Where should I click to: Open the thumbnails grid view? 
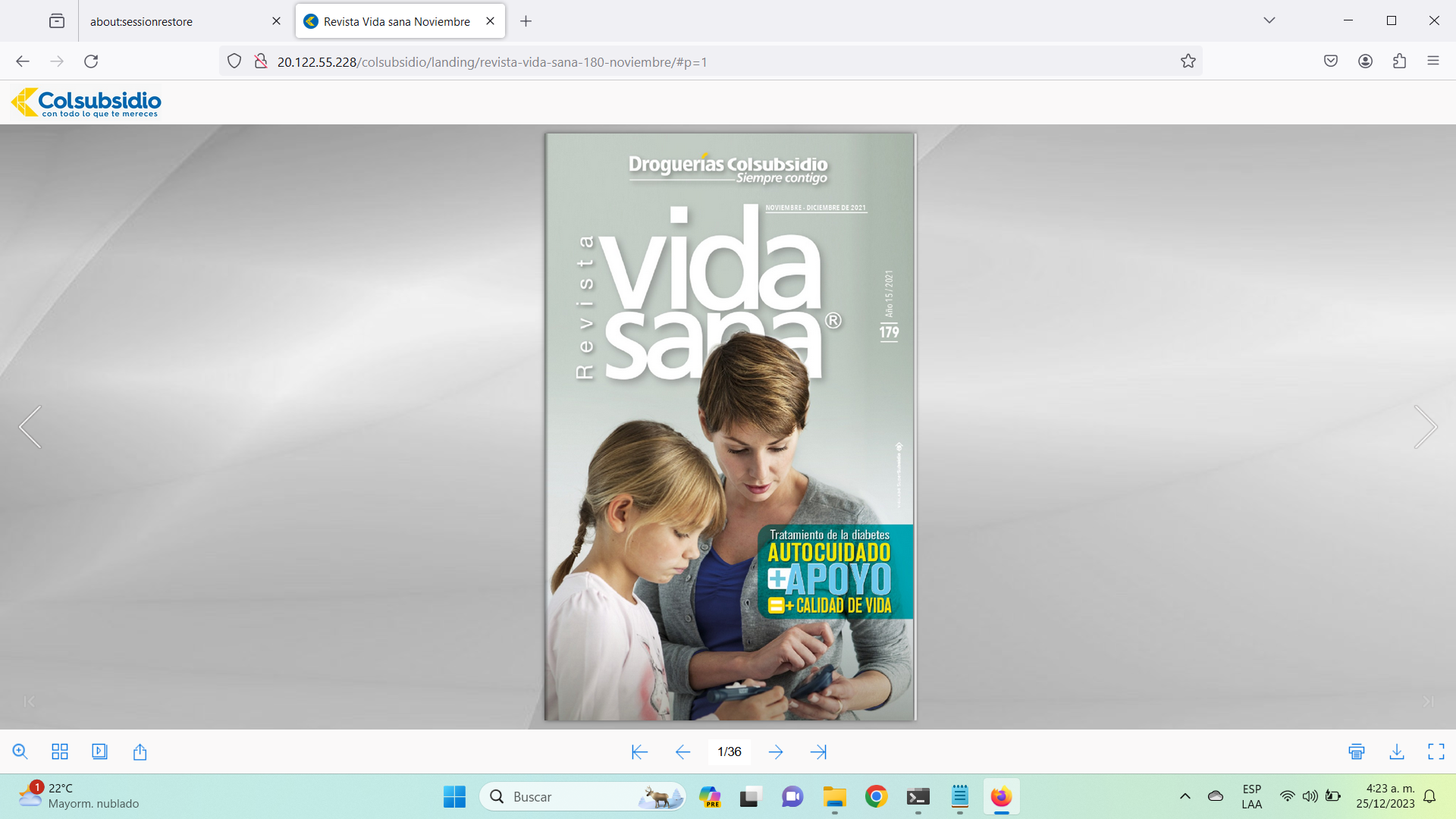pyautogui.click(x=60, y=752)
